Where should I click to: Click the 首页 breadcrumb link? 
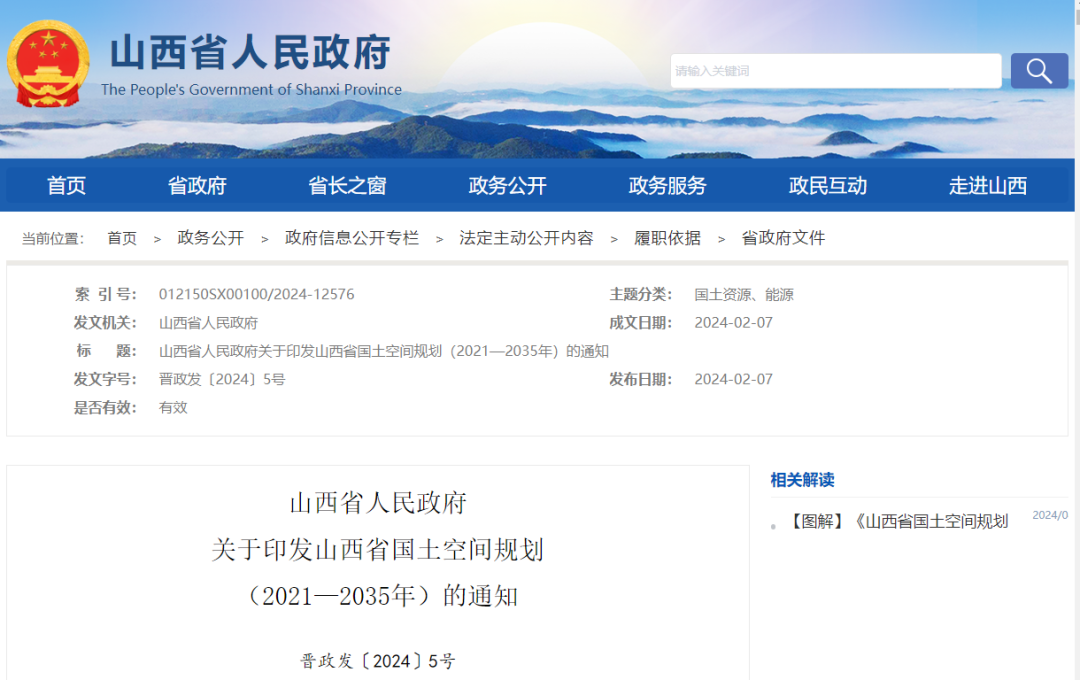coord(121,237)
